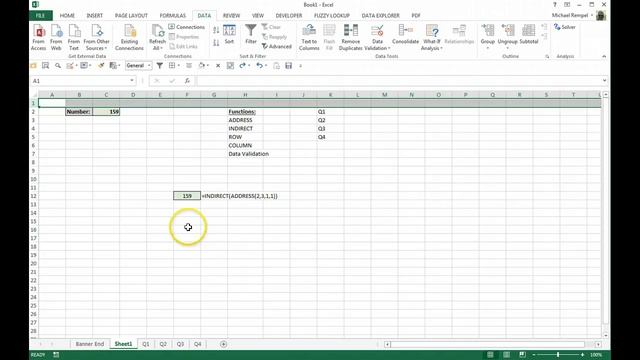
Task: Click the Michael Rempel account name
Action: [570, 15]
